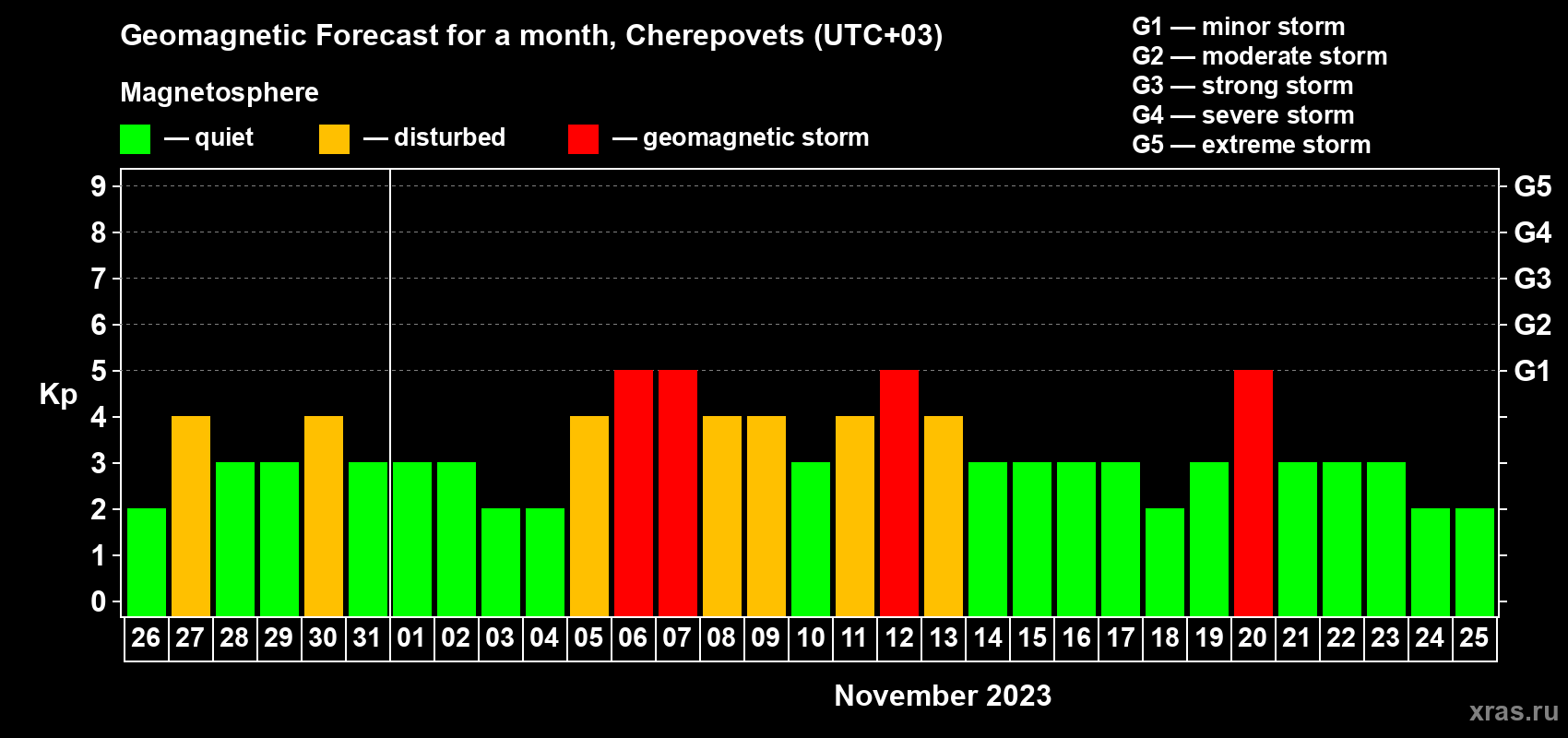
Task: Click the 'quiet' legend text
Action: [x=224, y=137]
